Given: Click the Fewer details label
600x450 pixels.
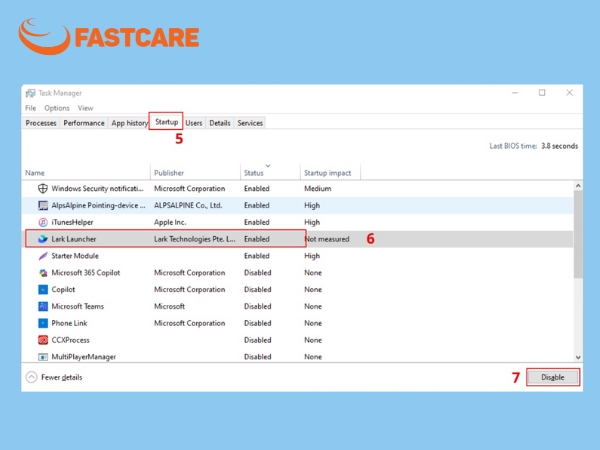Looking at the screenshot, I should pos(62,377).
